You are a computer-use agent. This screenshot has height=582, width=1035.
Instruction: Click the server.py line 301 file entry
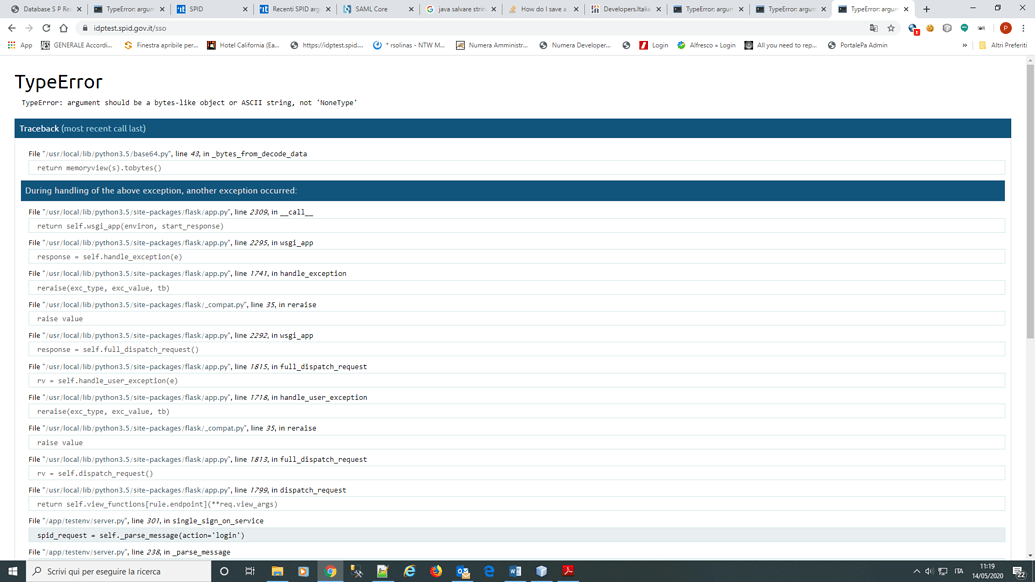click(146, 521)
